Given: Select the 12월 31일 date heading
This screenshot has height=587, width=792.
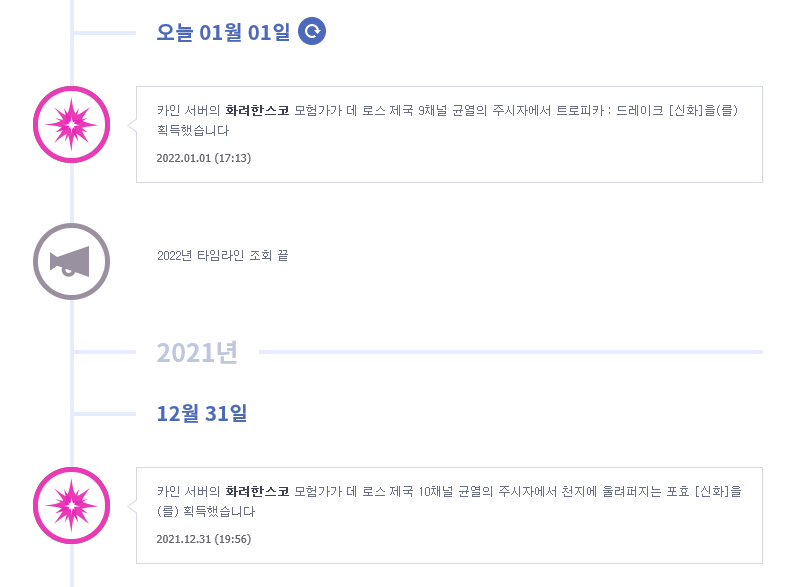Looking at the screenshot, I should pos(202,413).
